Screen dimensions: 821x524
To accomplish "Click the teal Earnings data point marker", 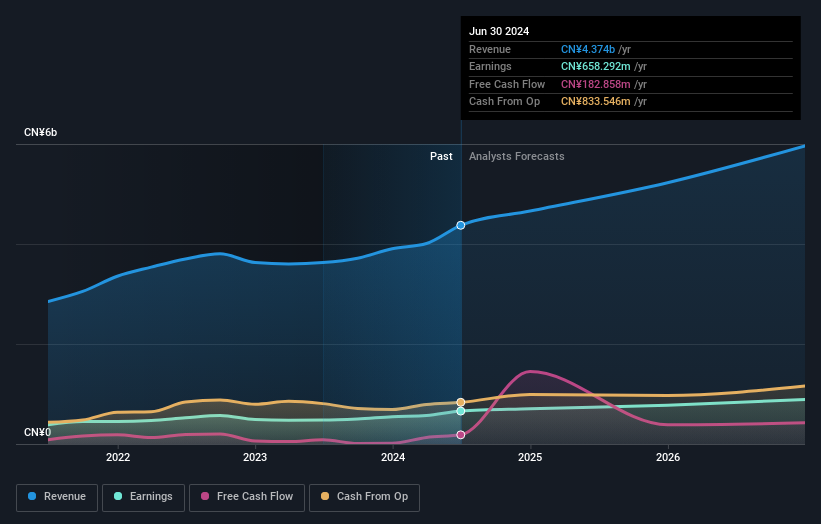I will (461, 411).
